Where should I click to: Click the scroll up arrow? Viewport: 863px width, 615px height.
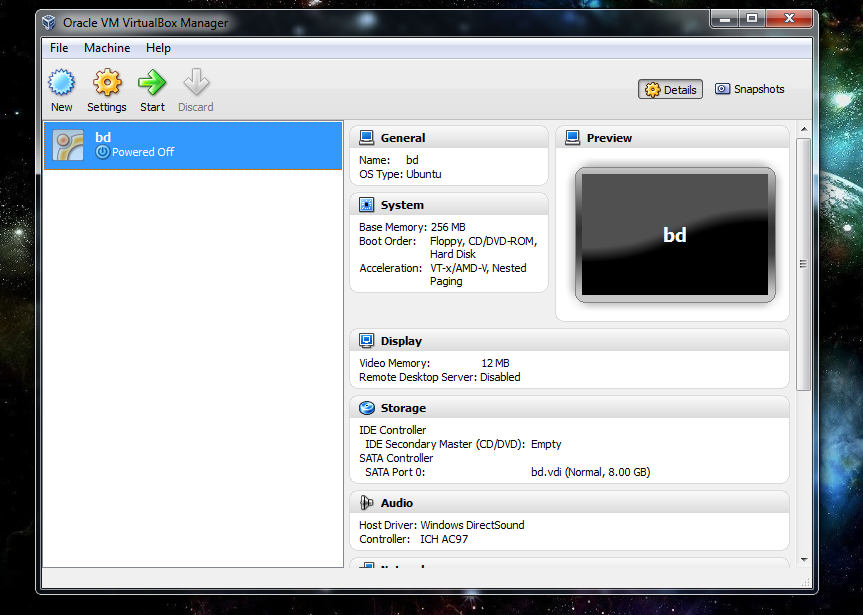click(804, 129)
